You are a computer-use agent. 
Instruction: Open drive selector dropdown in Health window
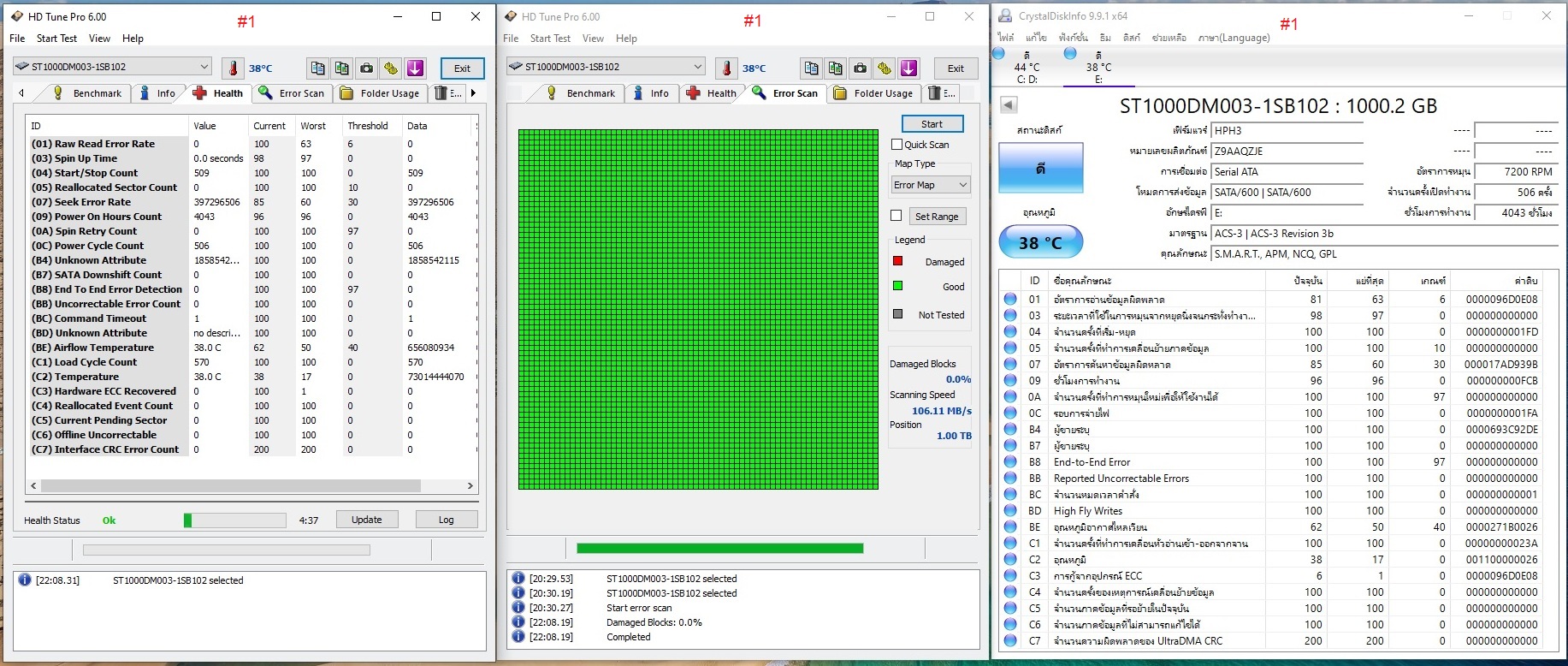click(112, 66)
